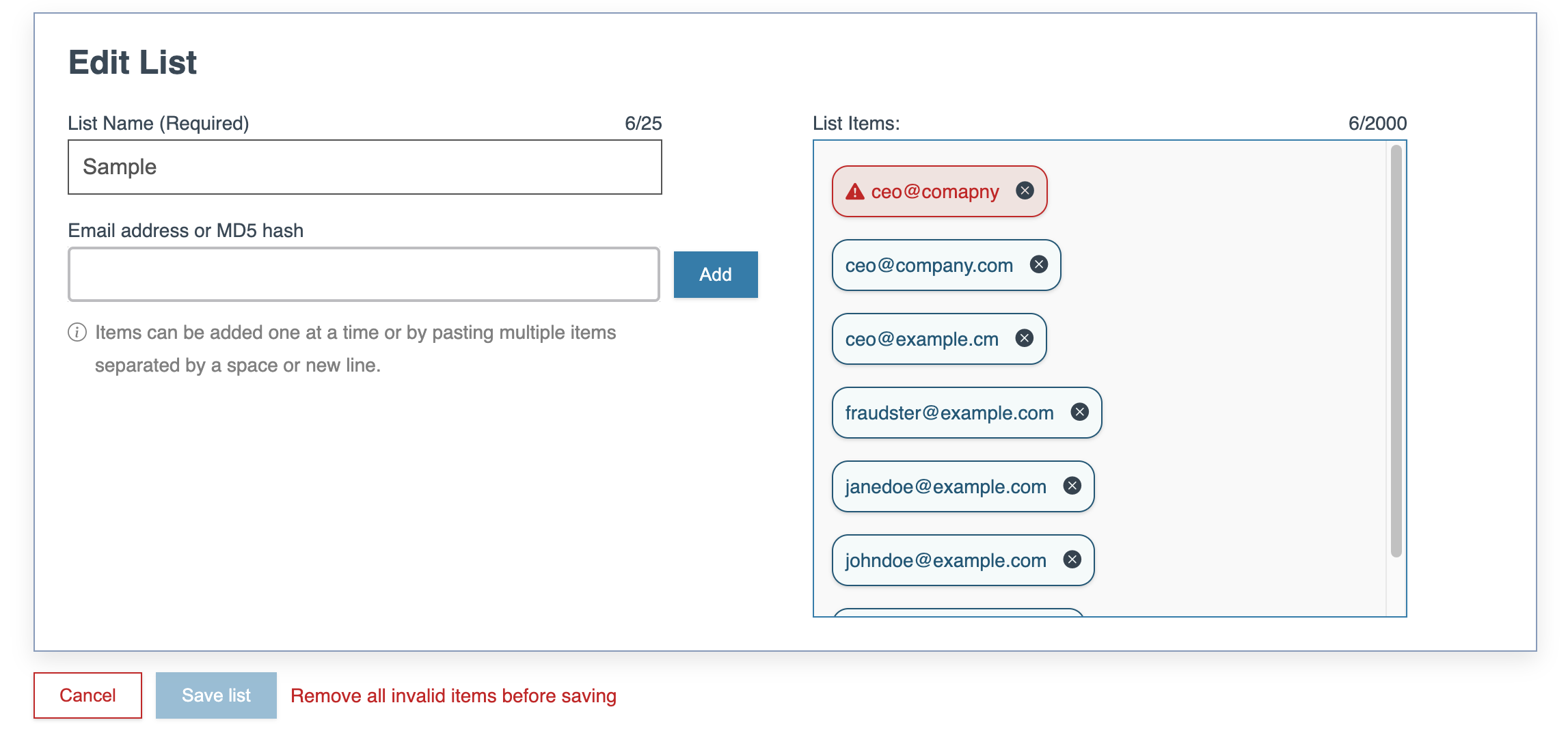Click the janedoe@example.com chip label
This screenshot has width=1568, height=746.
pos(946,486)
